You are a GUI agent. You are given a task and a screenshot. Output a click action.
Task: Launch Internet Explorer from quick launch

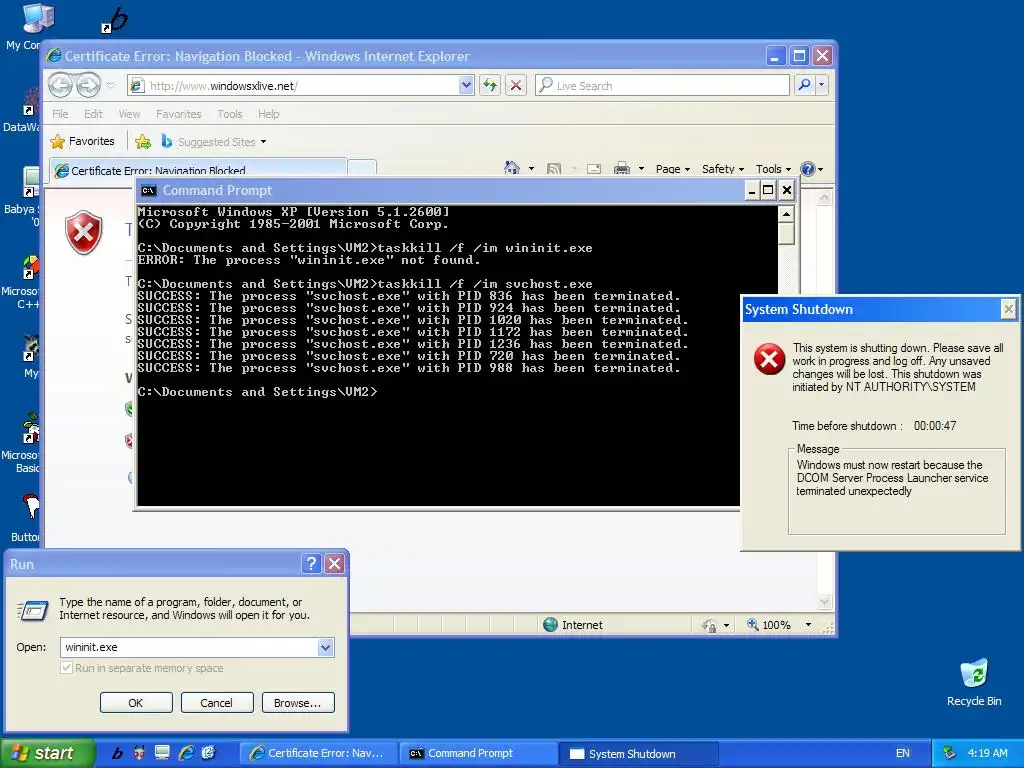tap(185, 753)
